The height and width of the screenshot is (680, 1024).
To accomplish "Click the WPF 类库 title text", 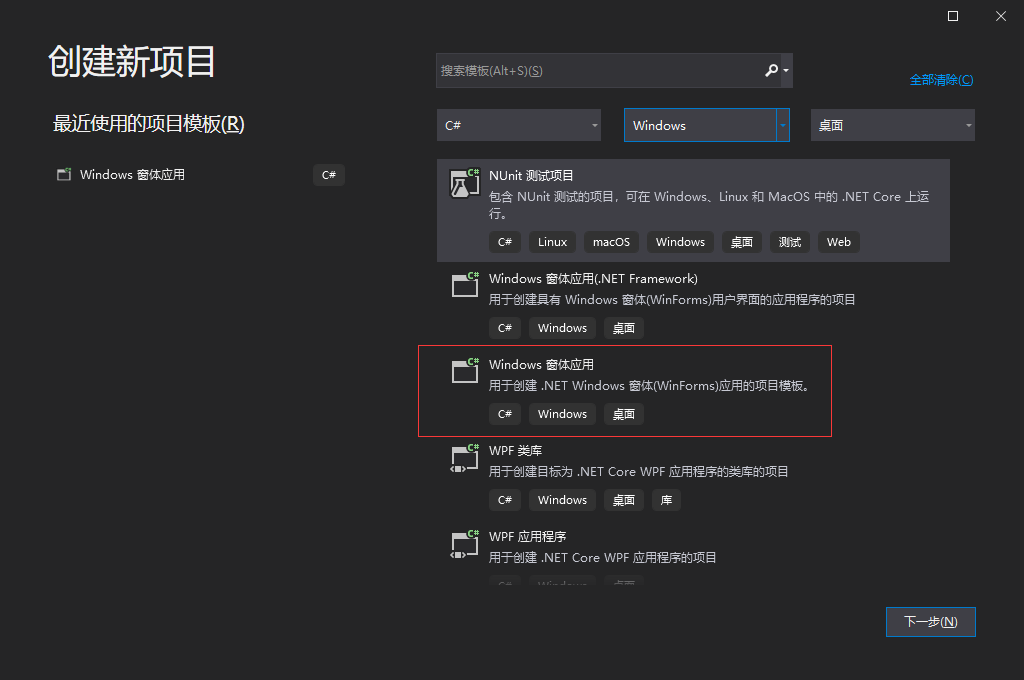I will [515, 450].
